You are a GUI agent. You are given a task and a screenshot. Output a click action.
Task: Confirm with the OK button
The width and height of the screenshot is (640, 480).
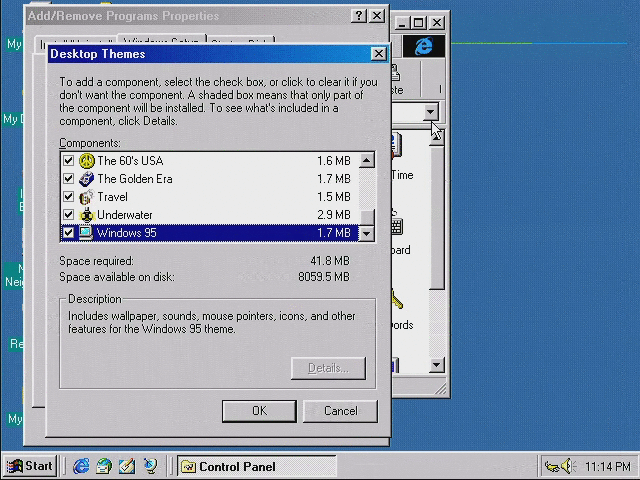coord(259,411)
